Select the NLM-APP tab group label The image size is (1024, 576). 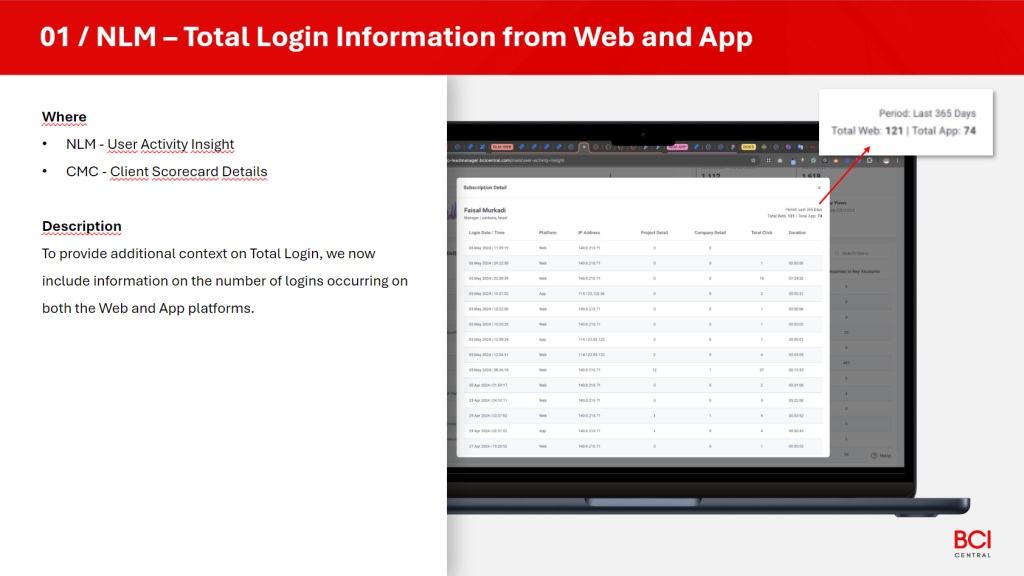click(677, 147)
